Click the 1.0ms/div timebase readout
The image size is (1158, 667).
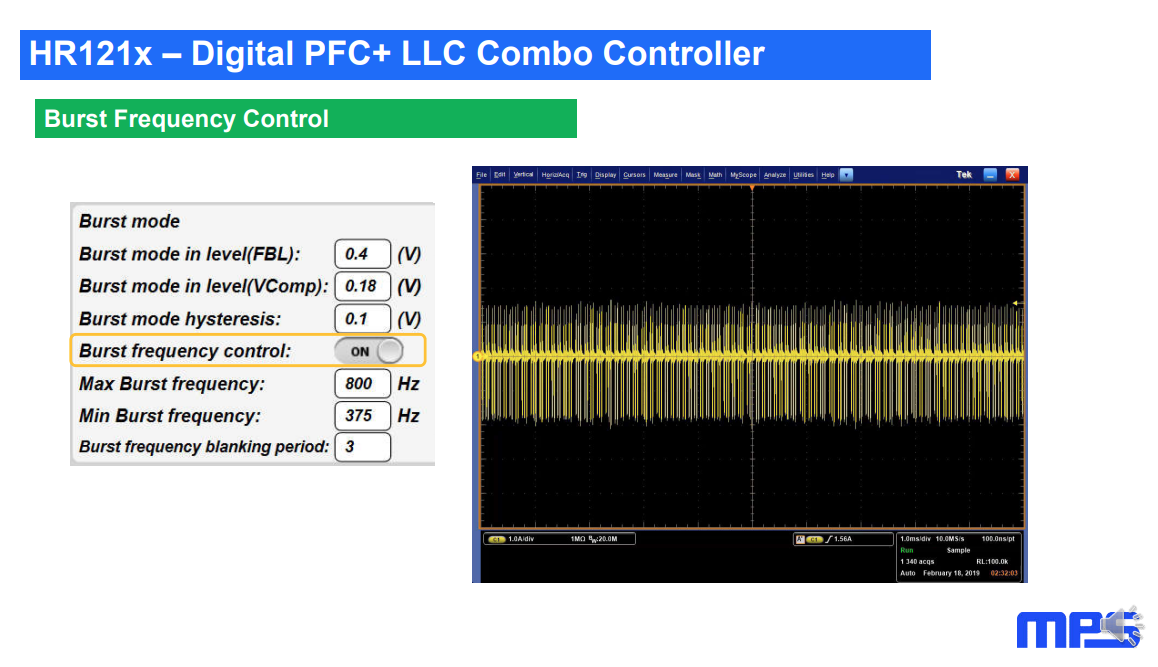915,539
